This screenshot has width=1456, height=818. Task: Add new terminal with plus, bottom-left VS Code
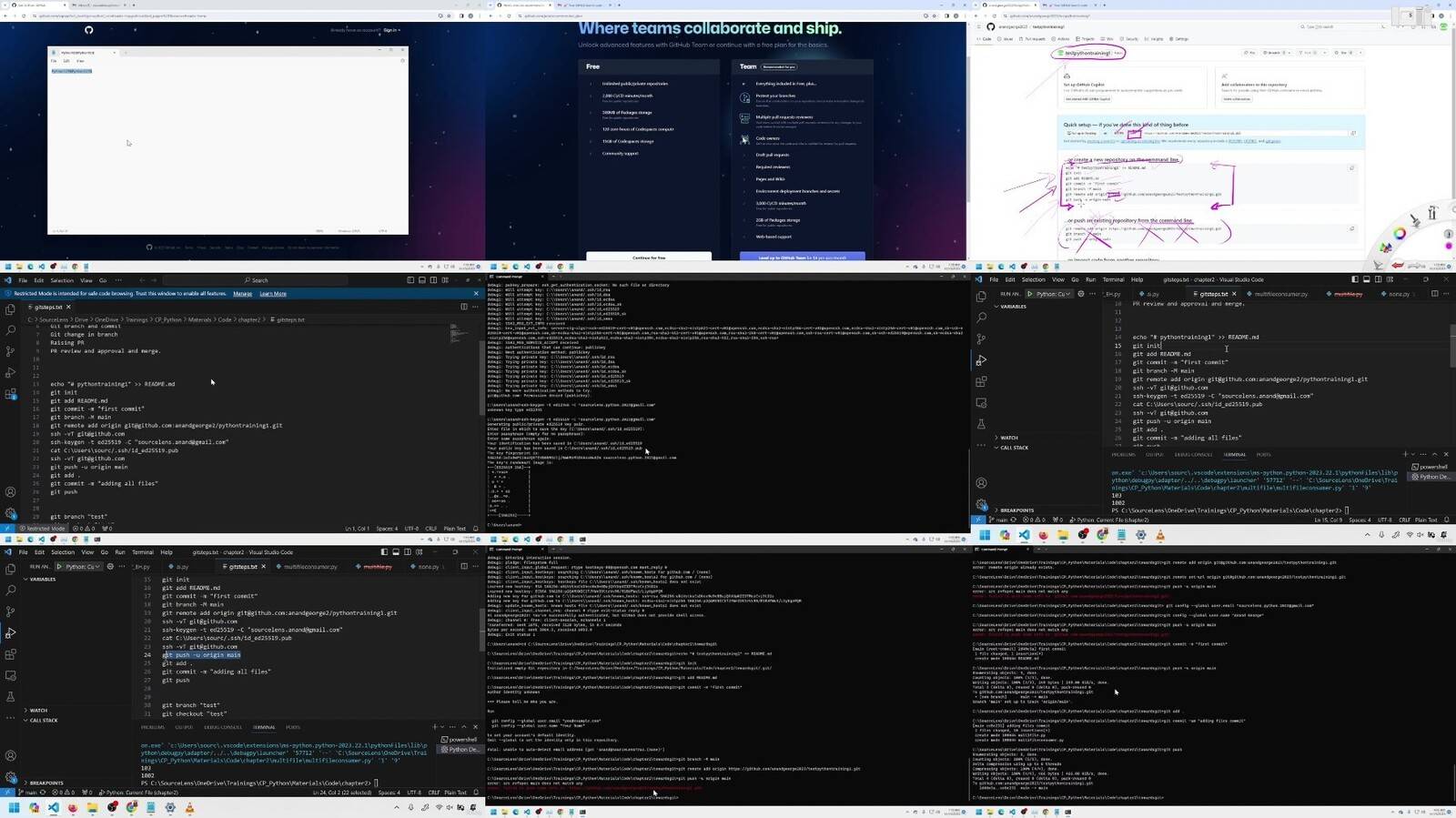tap(435, 727)
